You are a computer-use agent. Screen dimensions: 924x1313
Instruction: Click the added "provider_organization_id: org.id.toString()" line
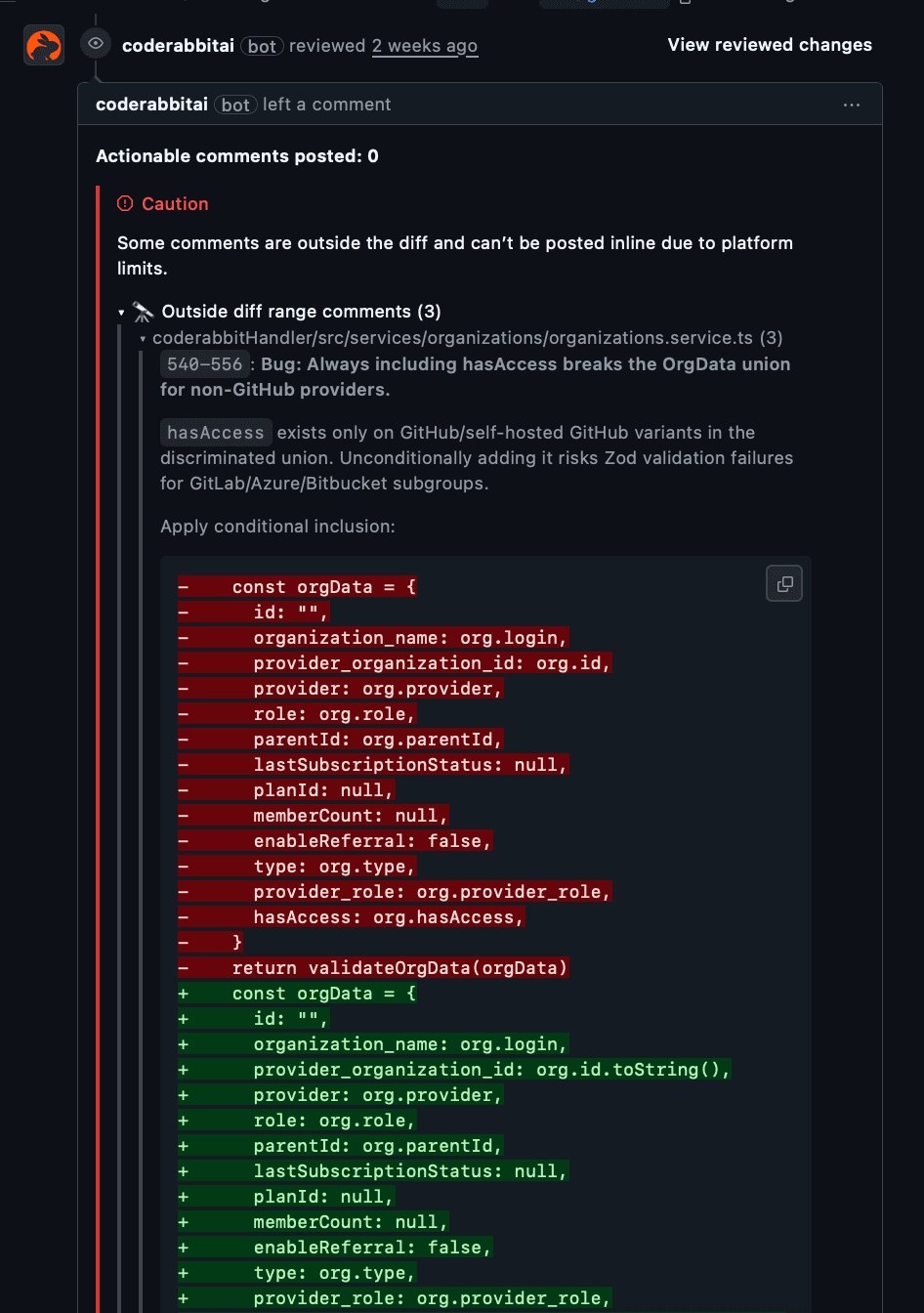491,1070
